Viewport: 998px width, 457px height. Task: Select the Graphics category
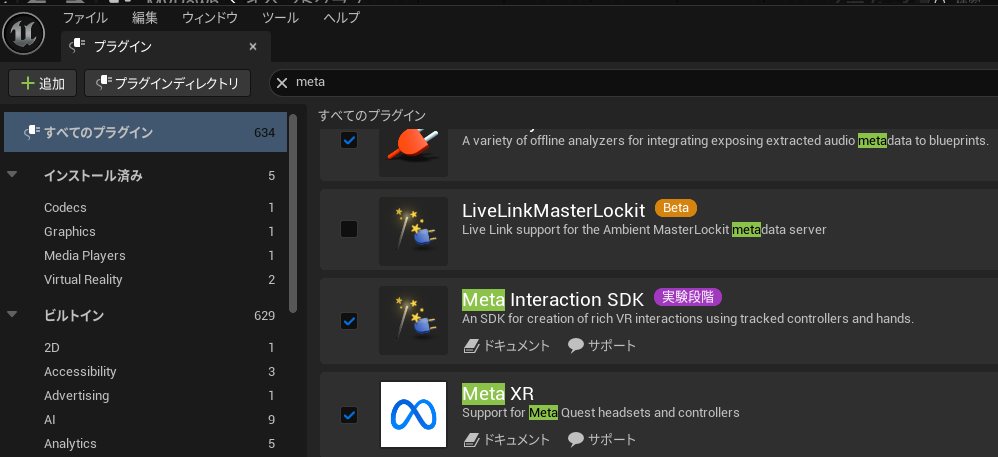tap(69, 232)
